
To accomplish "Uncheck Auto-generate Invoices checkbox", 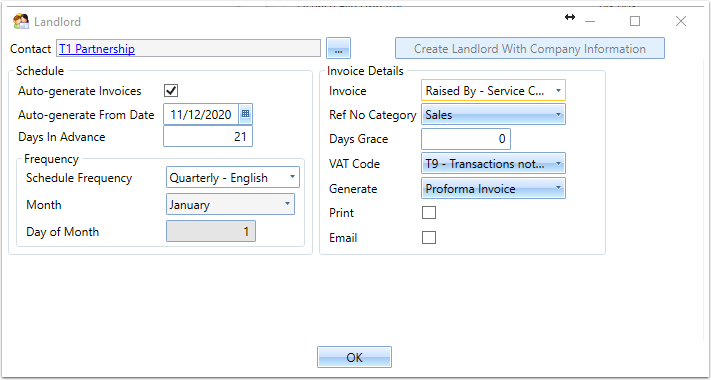I will pyautogui.click(x=171, y=91).
